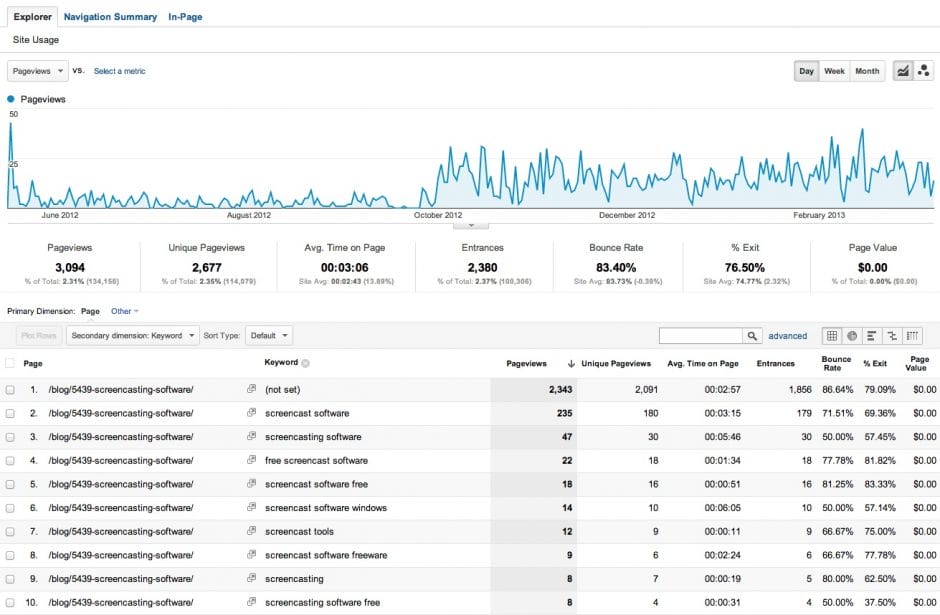The height and width of the screenshot is (615, 940).
Task: Set chart granularity to Week
Action: coord(834,71)
